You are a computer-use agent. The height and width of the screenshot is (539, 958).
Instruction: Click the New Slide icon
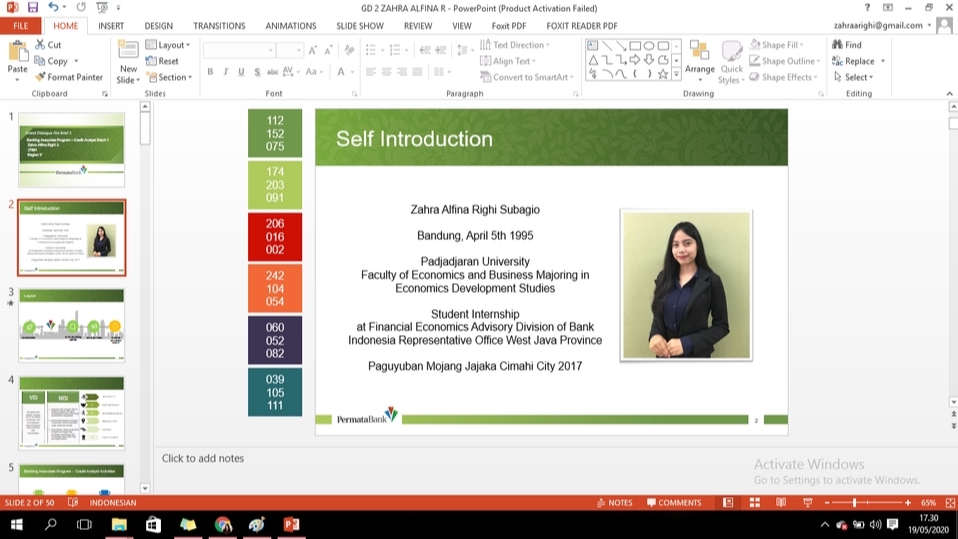coord(128,50)
